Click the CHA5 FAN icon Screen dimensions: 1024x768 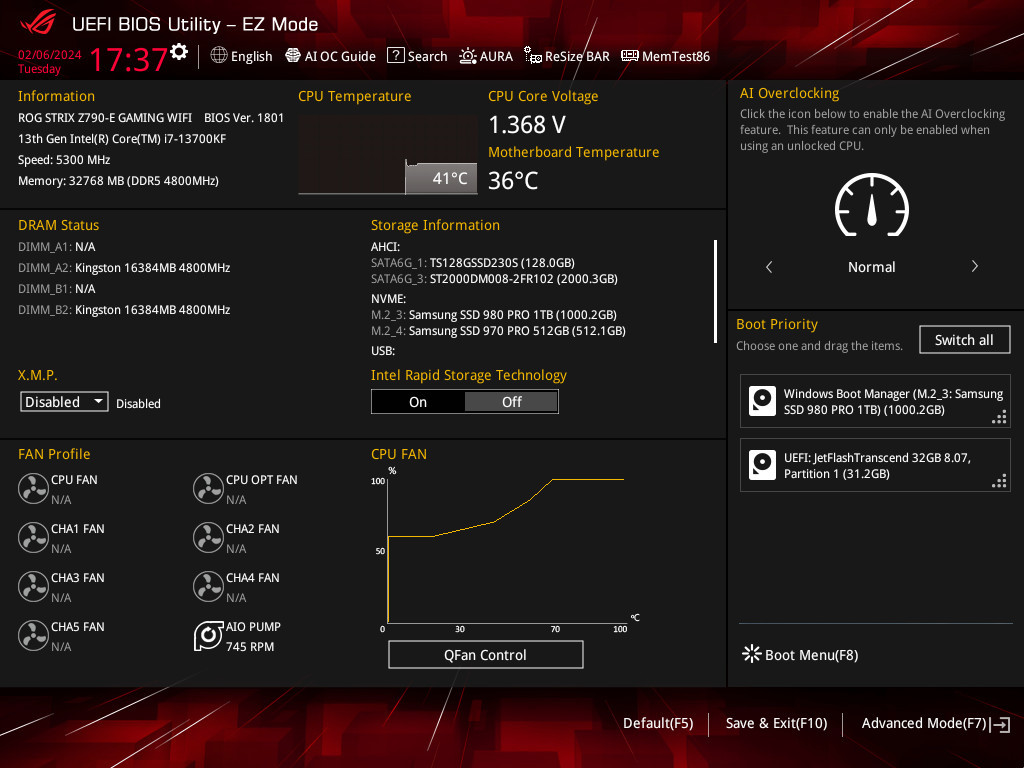(x=33, y=636)
